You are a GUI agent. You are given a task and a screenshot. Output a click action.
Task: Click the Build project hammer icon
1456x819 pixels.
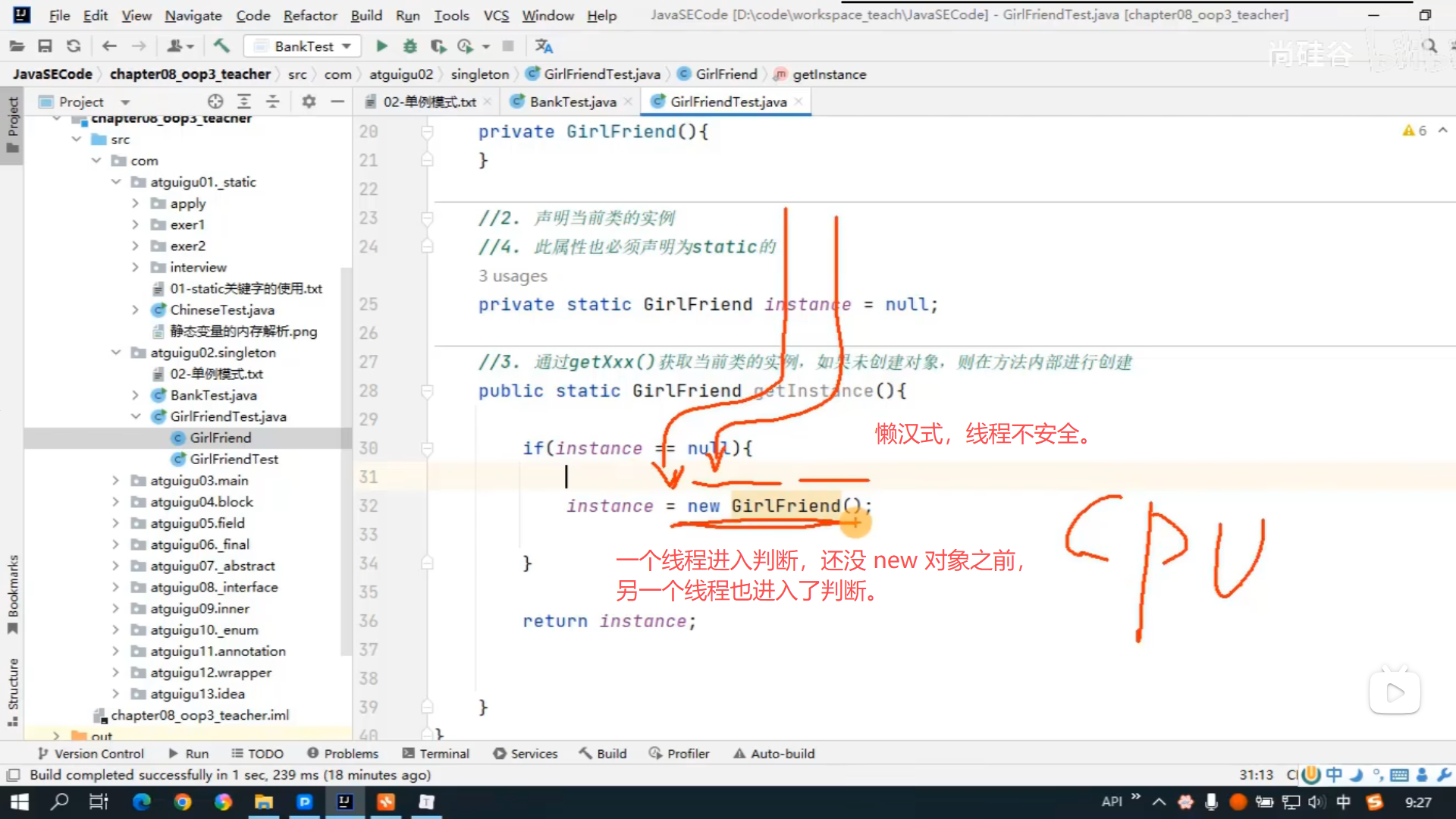point(221,46)
